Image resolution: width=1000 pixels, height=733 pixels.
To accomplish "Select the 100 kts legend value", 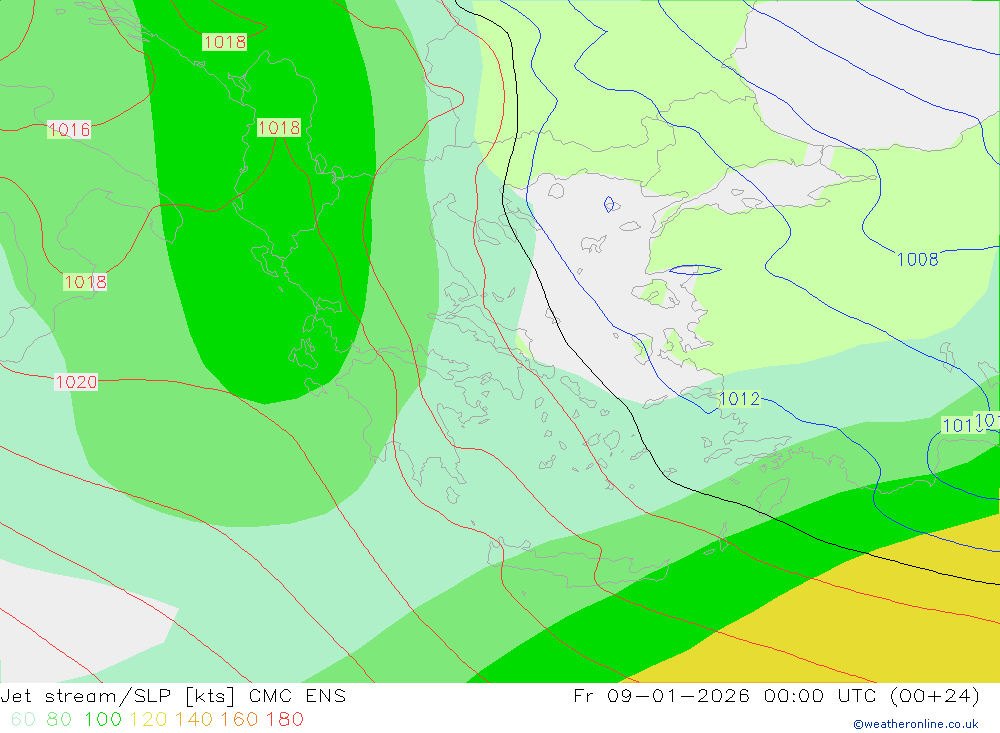I will click(103, 720).
